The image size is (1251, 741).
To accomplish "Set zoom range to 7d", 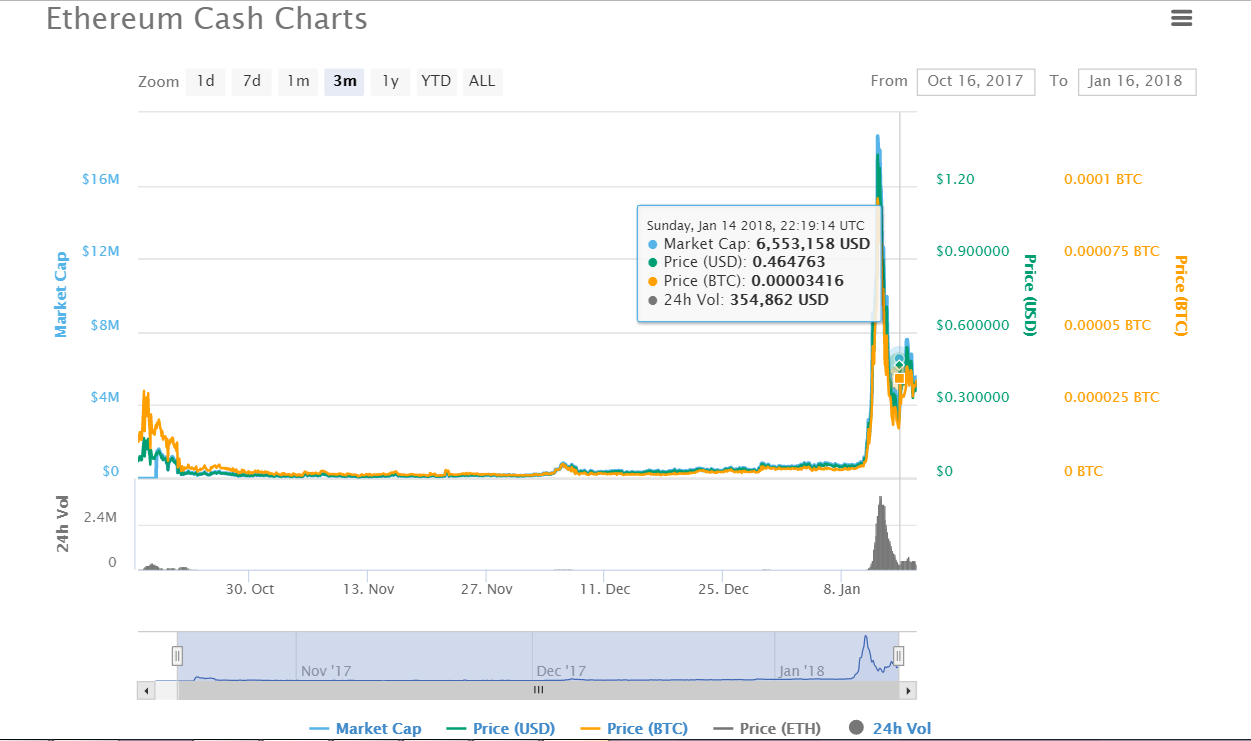I will pos(251,81).
